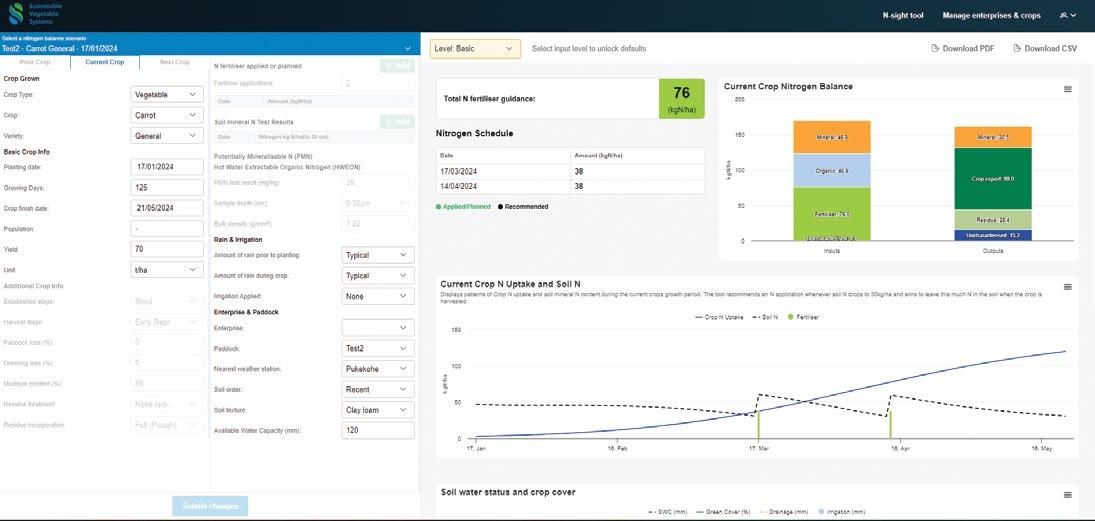This screenshot has height=521, width=1095.
Task: Open the Level: Basic dropdown
Action: tap(475, 49)
